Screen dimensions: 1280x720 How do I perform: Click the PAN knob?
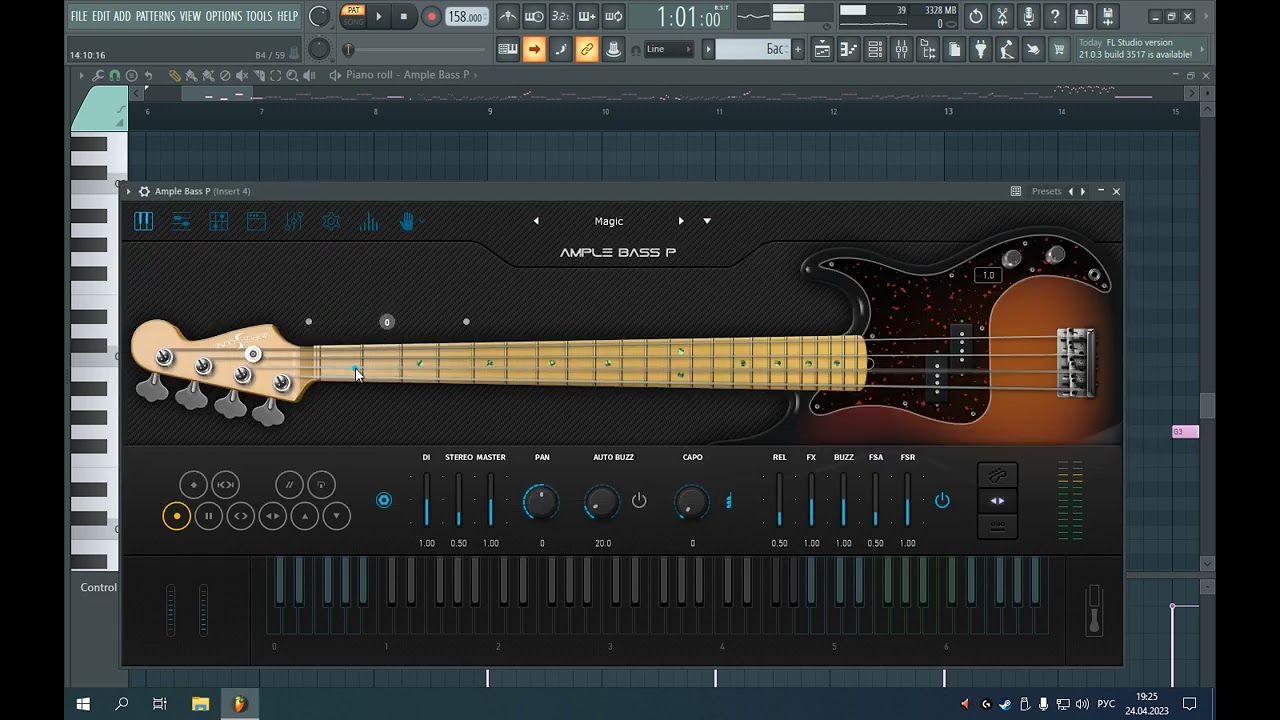click(541, 501)
